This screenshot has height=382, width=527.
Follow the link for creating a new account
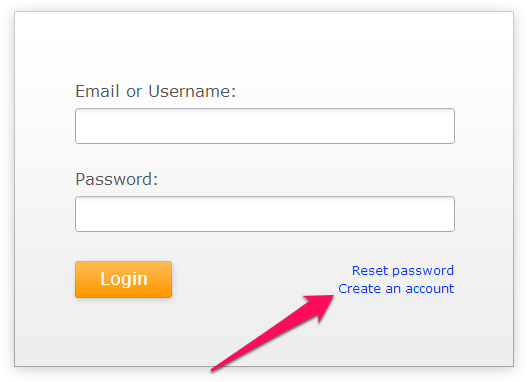(396, 288)
